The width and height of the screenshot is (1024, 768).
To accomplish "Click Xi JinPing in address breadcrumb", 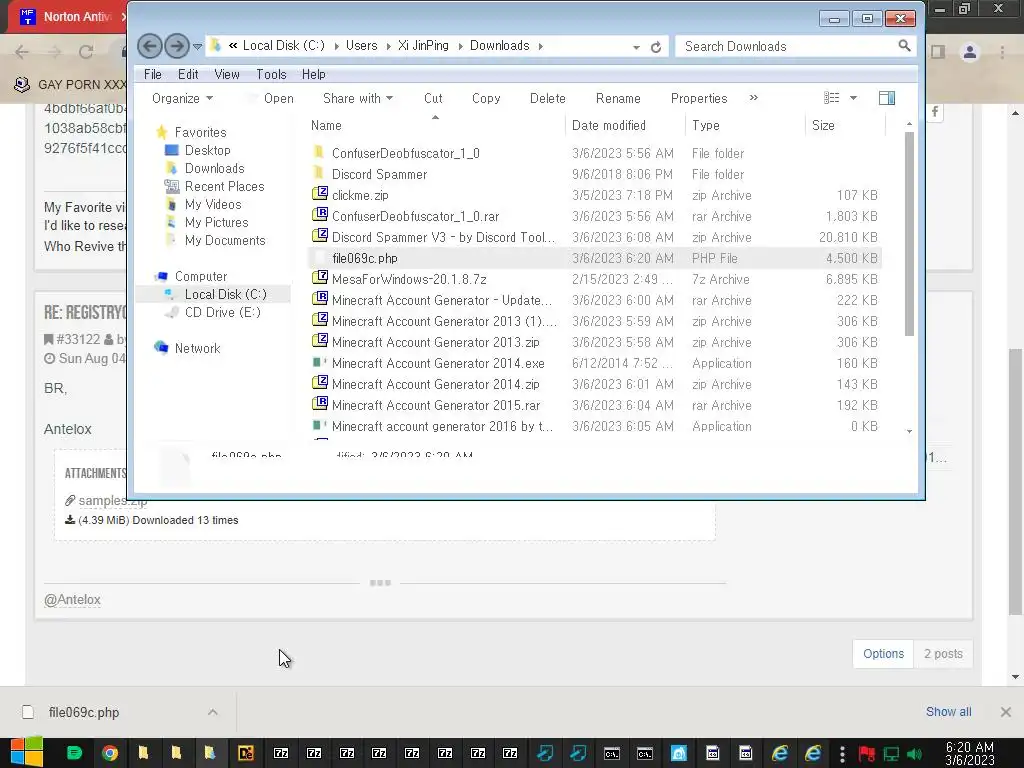I will tap(423, 46).
